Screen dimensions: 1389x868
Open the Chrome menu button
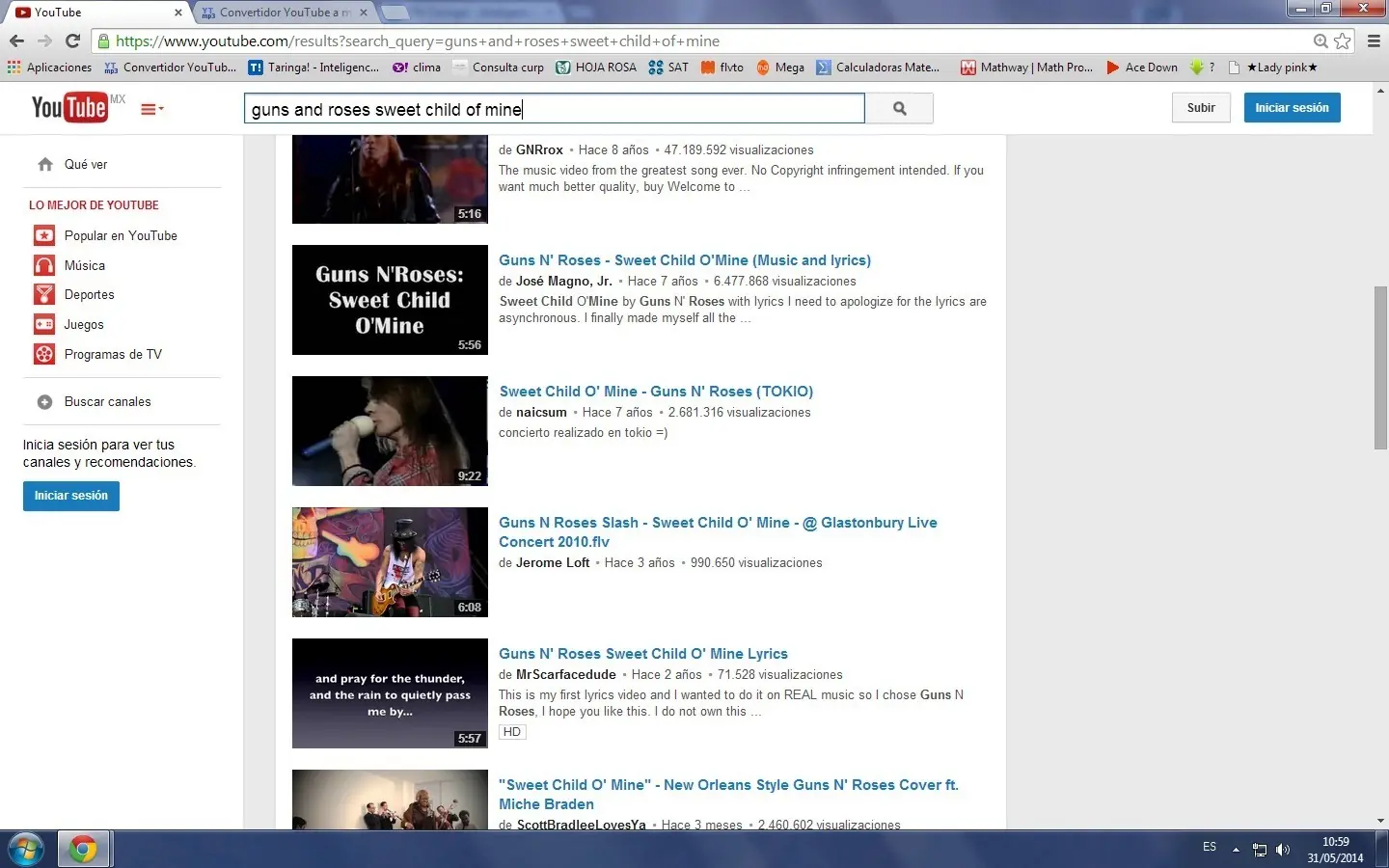pos(1374,41)
